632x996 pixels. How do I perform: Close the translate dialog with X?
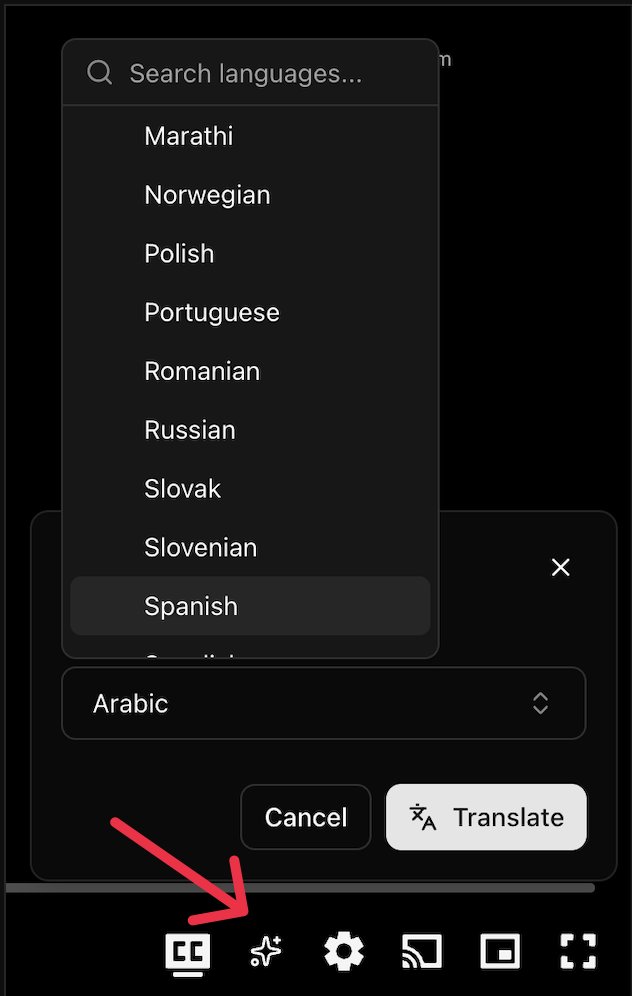pyautogui.click(x=560, y=567)
